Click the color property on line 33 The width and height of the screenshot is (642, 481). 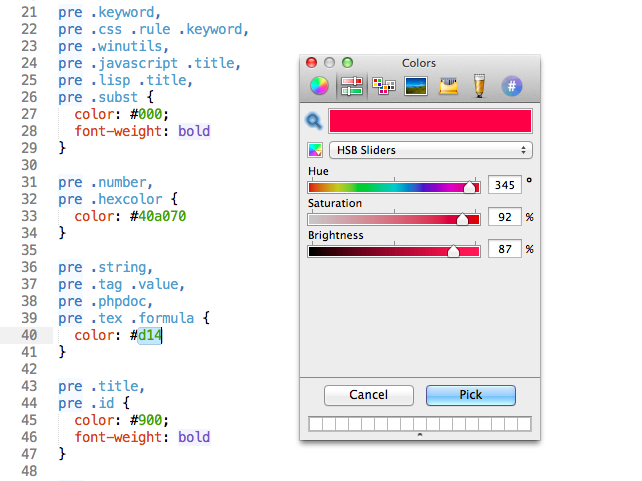click(x=94, y=216)
